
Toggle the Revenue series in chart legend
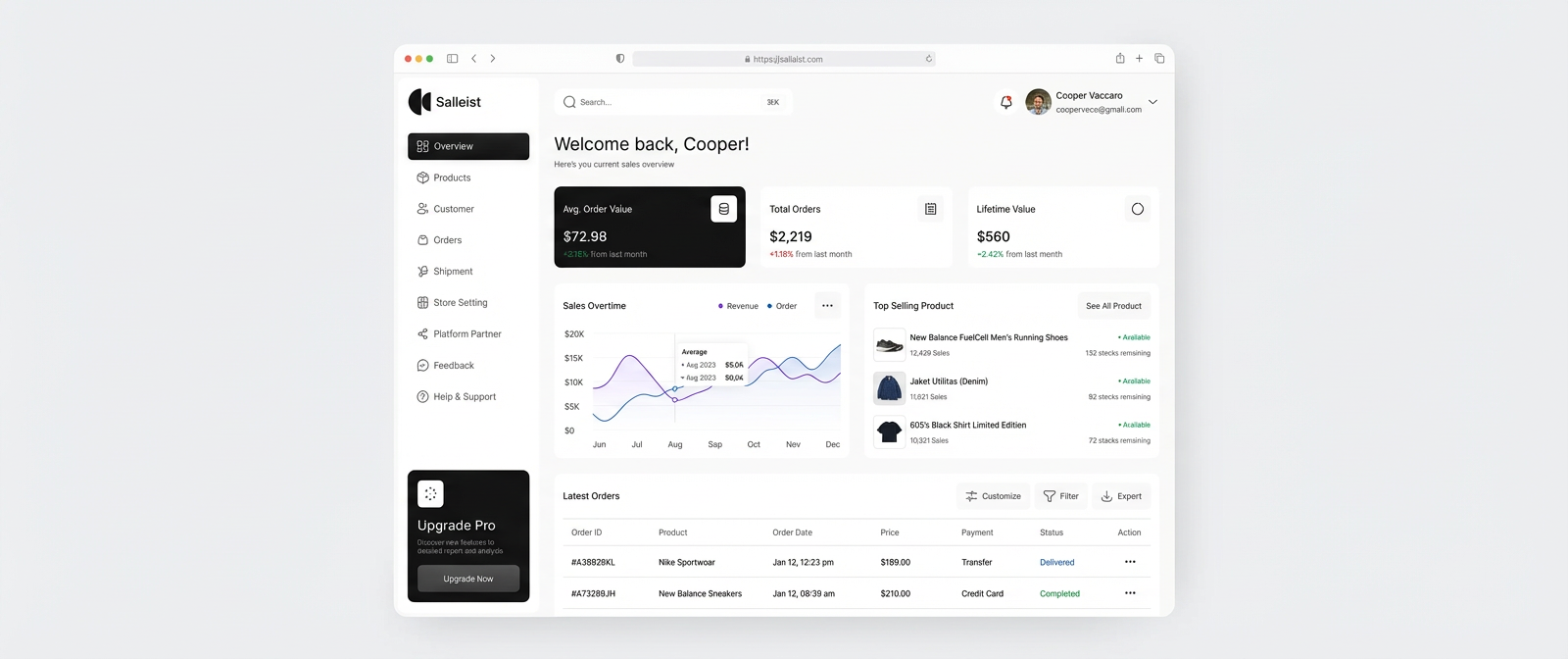pyautogui.click(x=738, y=306)
